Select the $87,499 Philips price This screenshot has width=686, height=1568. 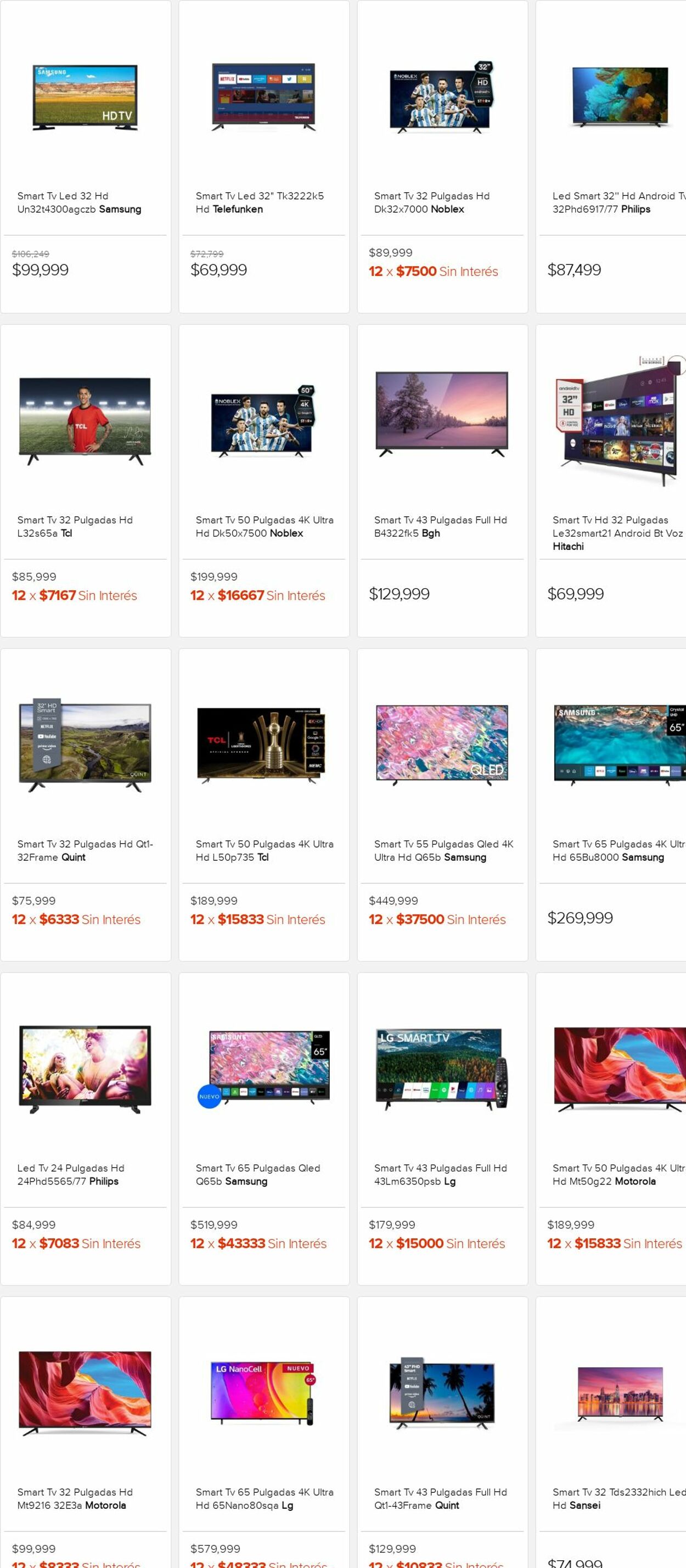574,269
